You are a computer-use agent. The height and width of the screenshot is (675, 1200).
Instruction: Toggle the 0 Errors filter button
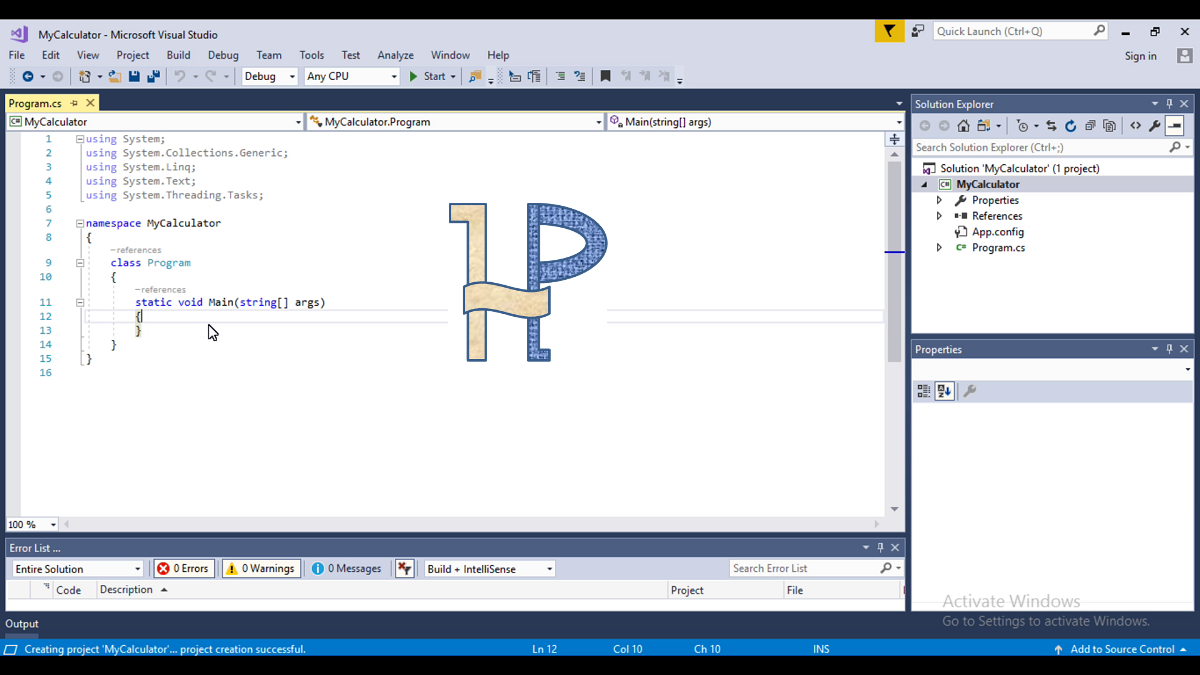[x=183, y=568]
